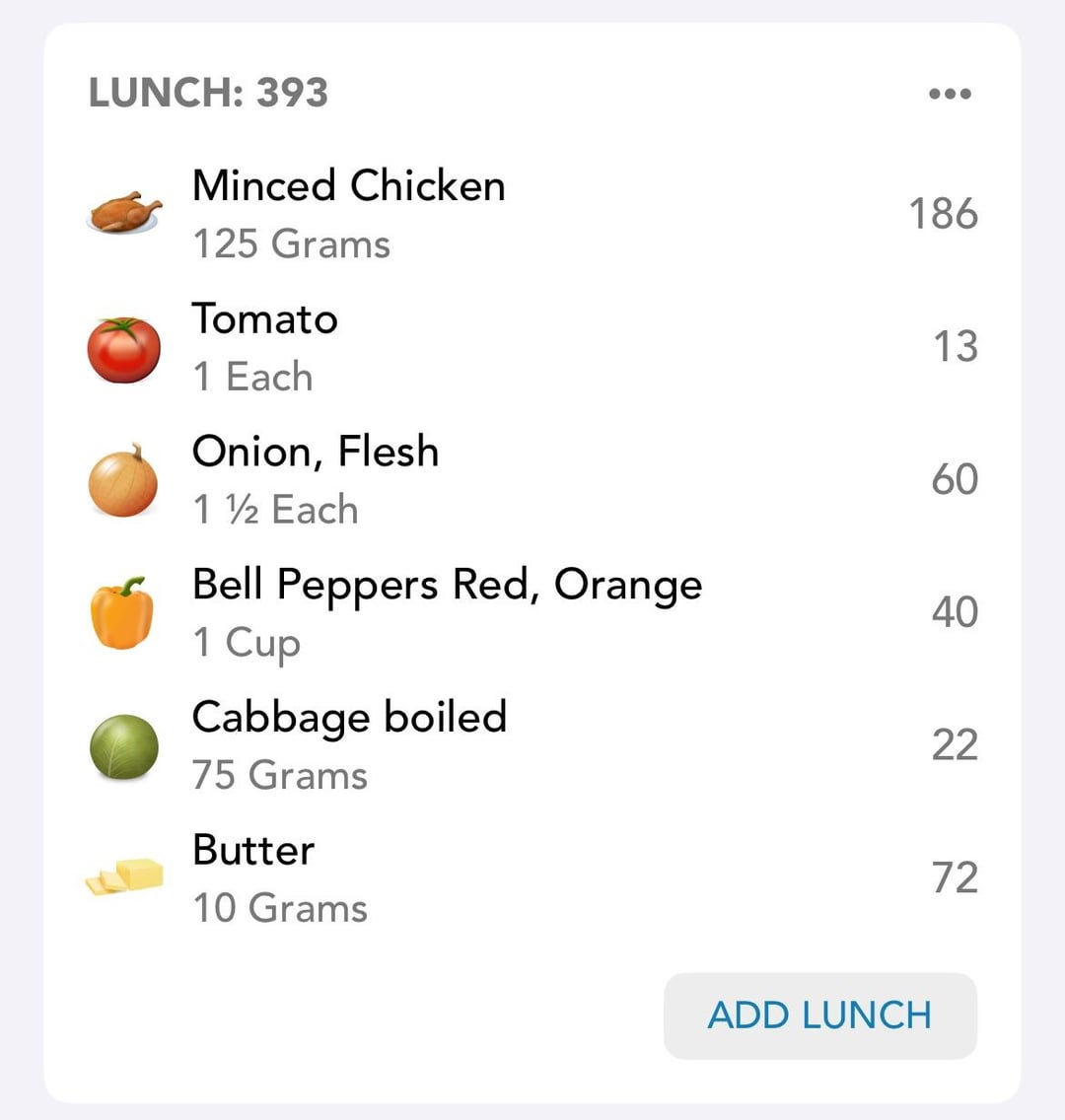Image resolution: width=1065 pixels, height=1120 pixels.
Task: Tap the roast chicken icon
Action: [x=123, y=213]
